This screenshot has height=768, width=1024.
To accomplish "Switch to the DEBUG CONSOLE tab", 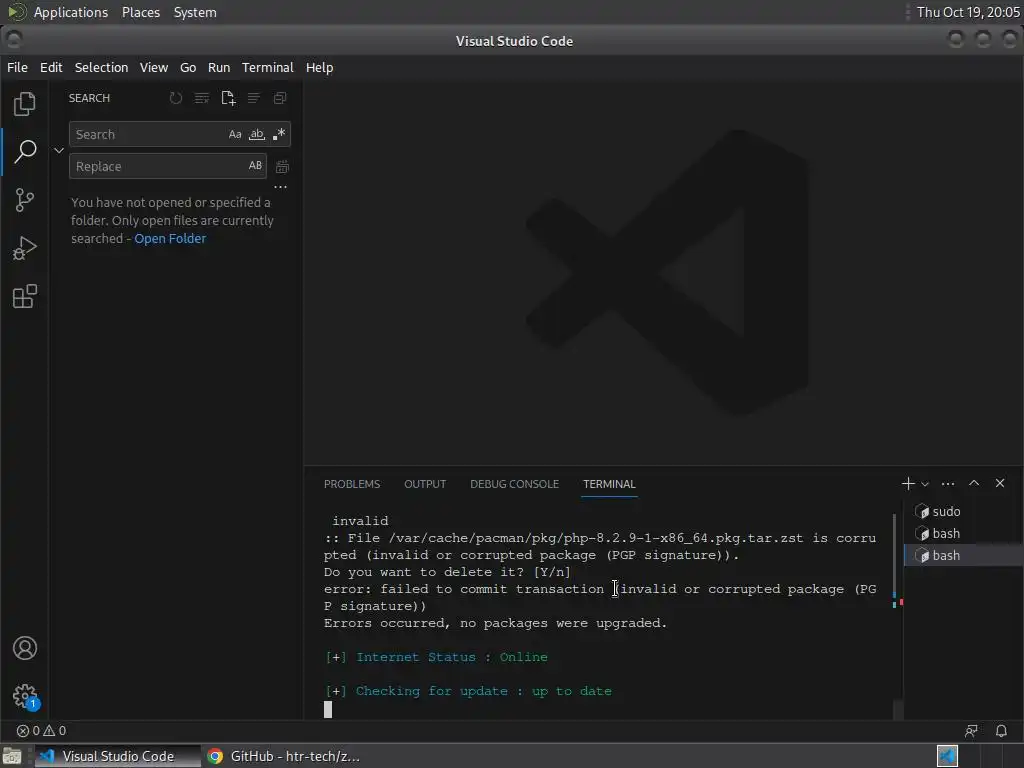I will click(515, 484).
